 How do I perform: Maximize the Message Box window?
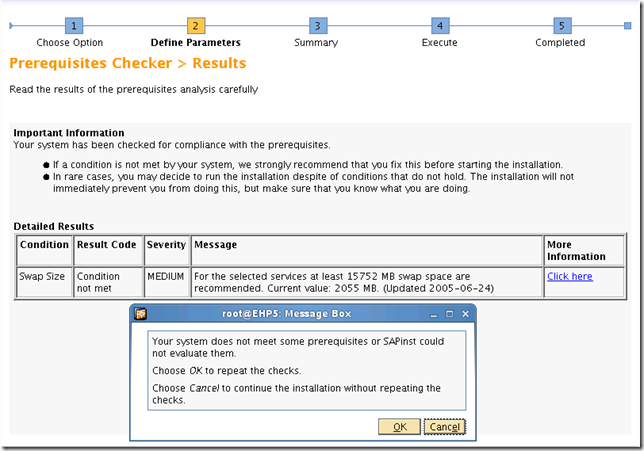(450, 314)
